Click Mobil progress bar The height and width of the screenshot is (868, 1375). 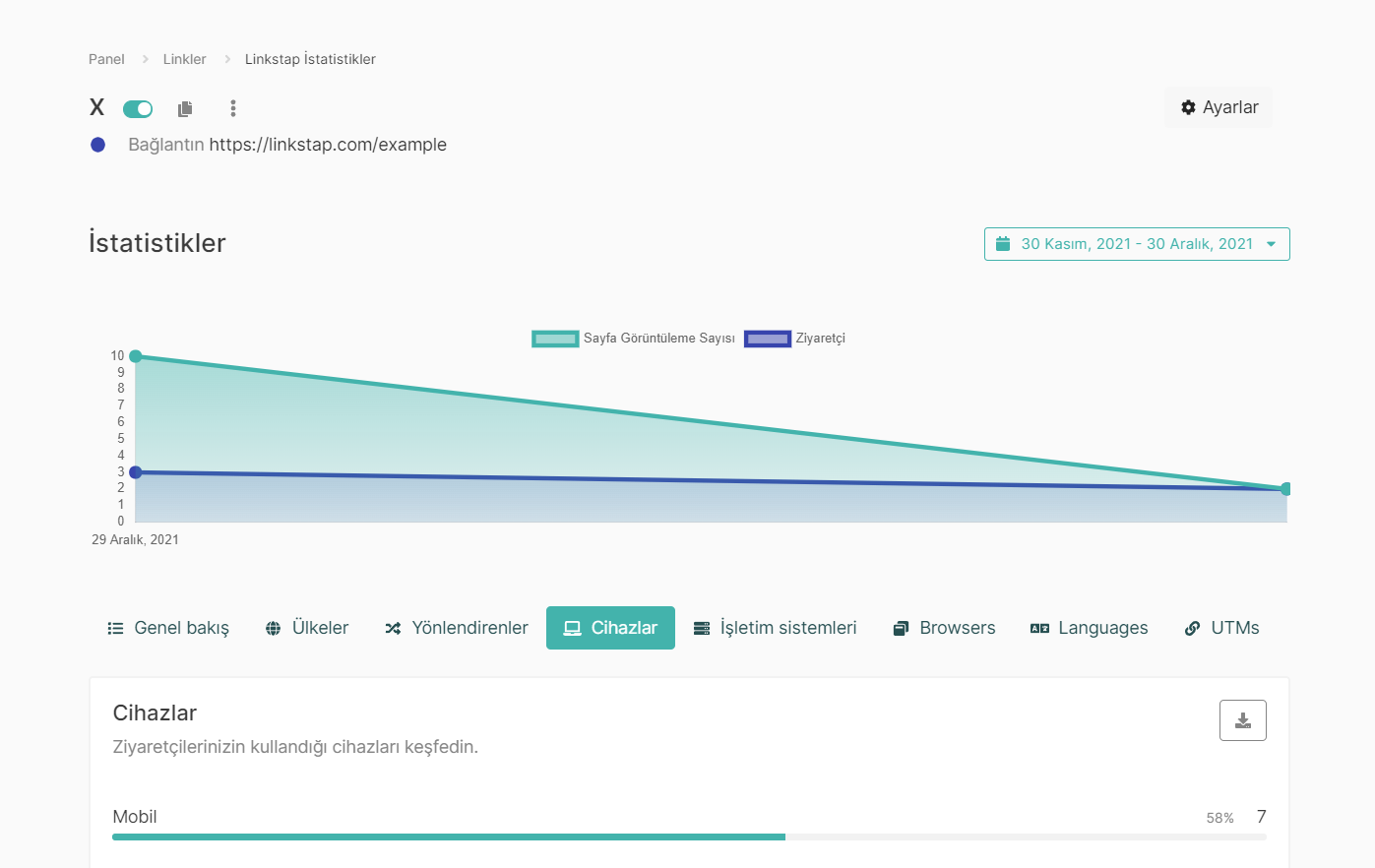point(689,837)
